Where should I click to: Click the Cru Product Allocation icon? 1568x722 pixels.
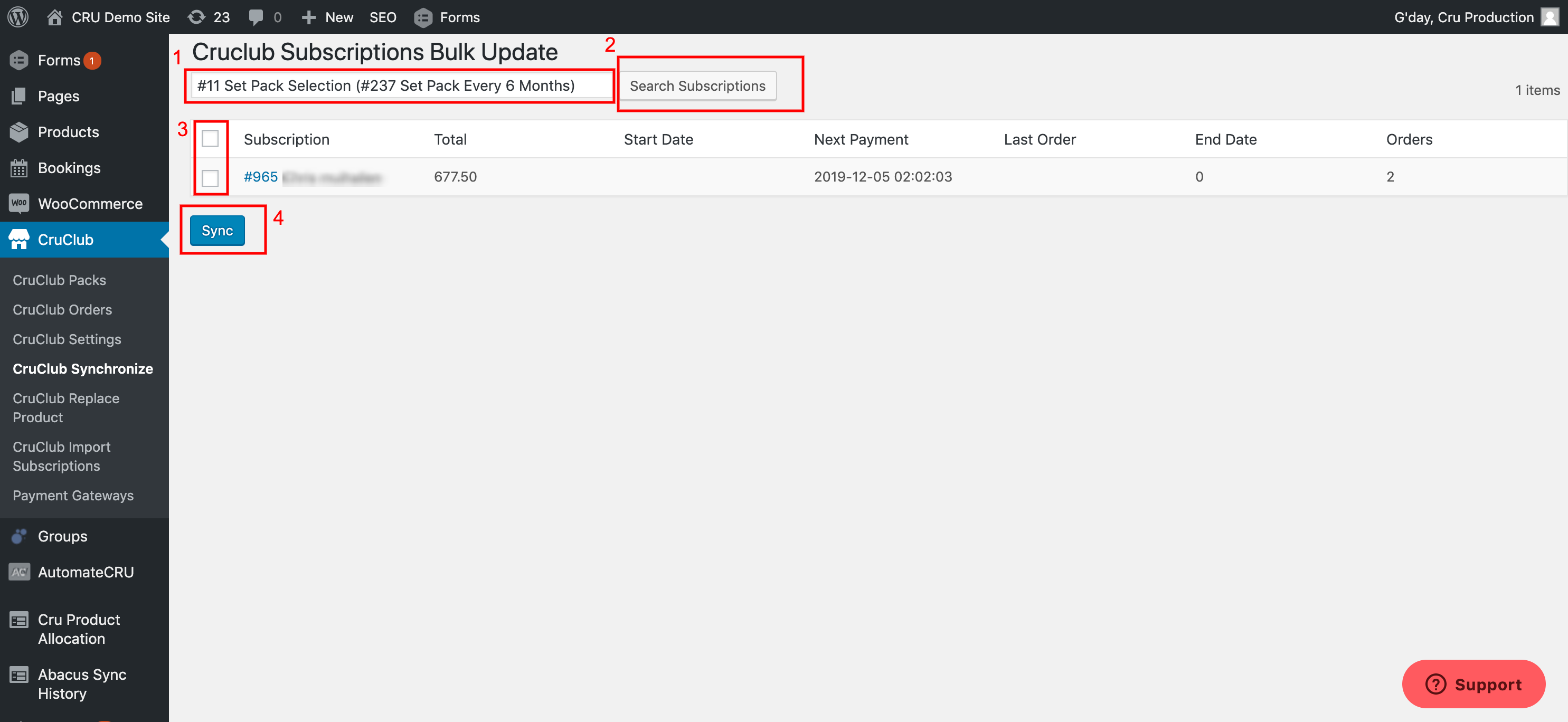tap(19, 620)
